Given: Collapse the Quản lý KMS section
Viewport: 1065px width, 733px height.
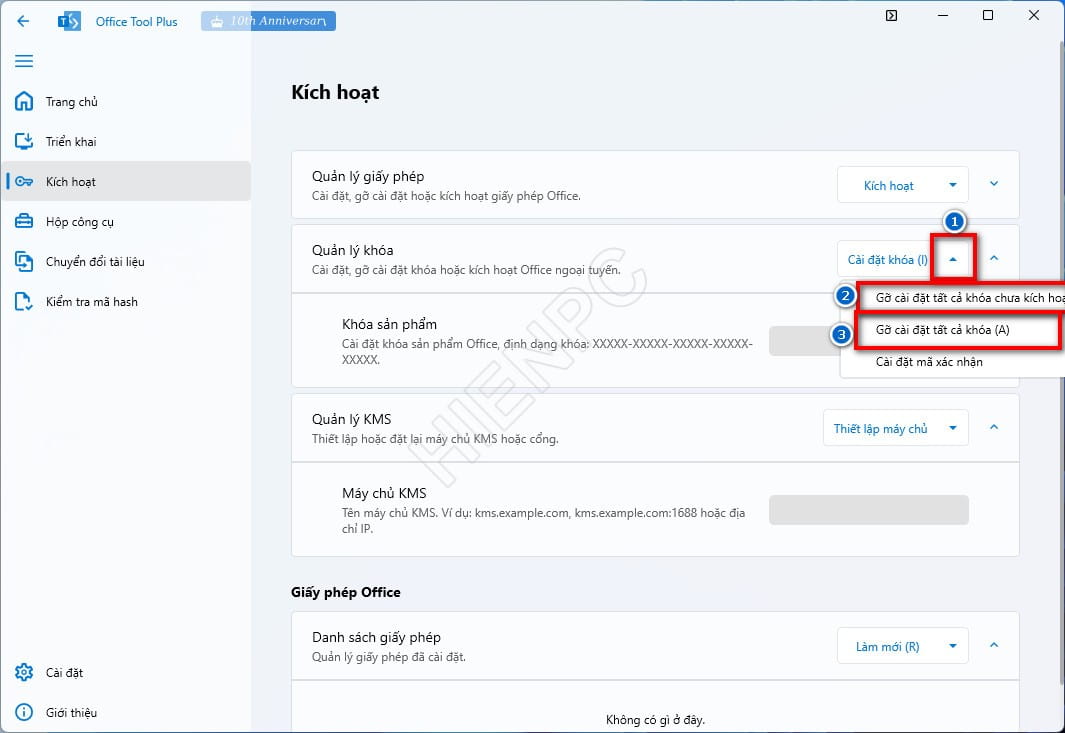Looking at the screenshot, I should tap(994, 427).
